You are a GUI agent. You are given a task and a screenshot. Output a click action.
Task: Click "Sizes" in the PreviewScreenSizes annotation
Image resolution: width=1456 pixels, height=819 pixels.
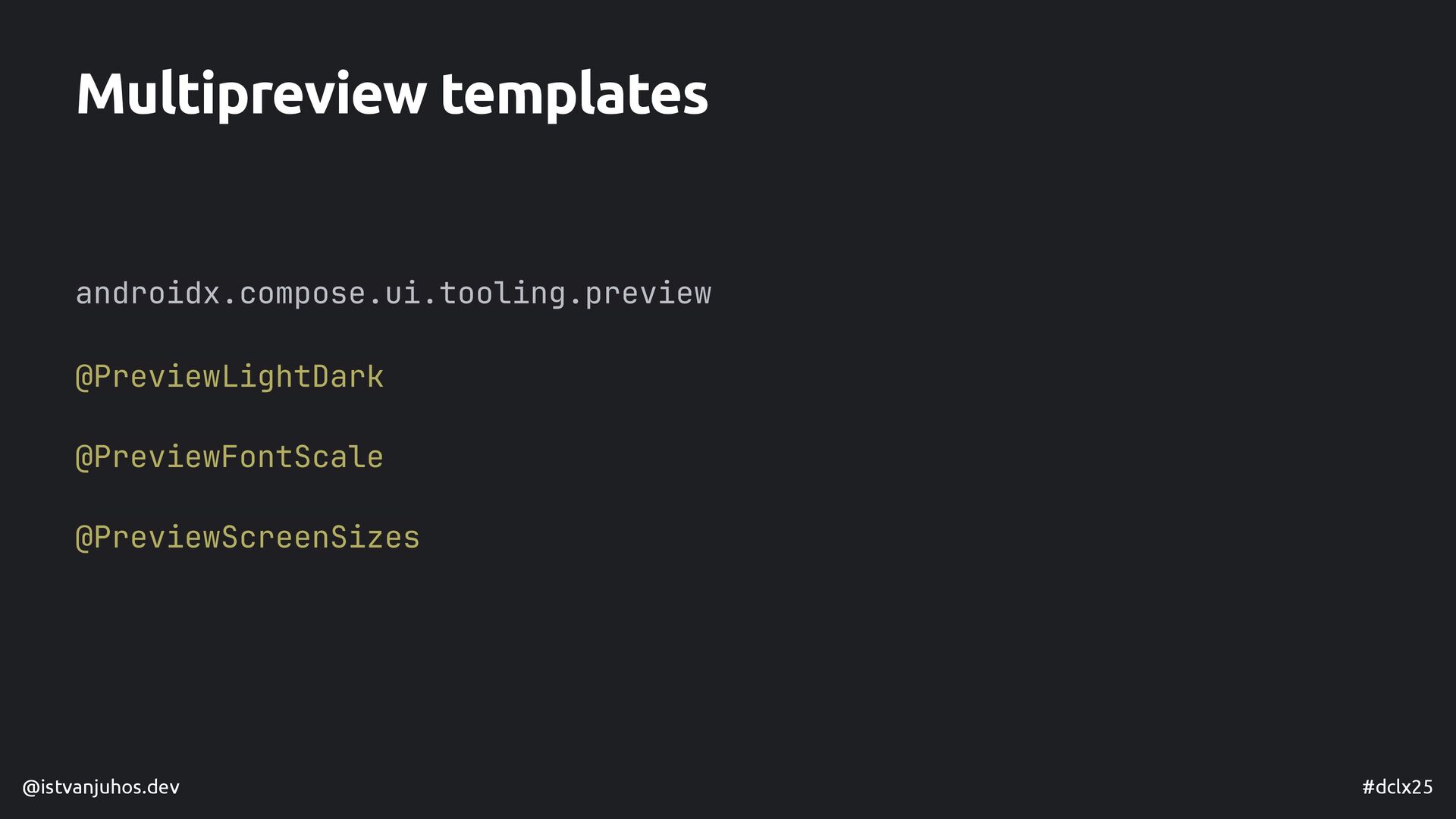pos(375,538)
